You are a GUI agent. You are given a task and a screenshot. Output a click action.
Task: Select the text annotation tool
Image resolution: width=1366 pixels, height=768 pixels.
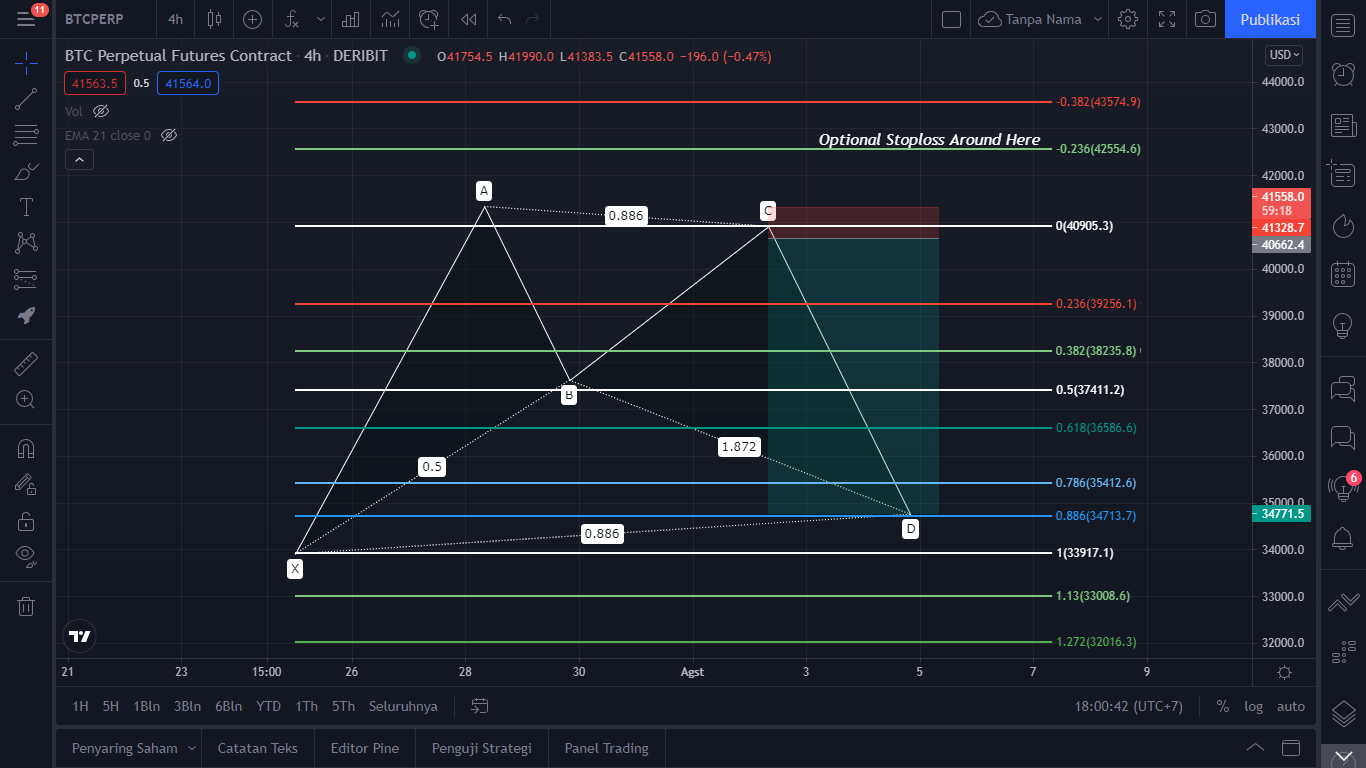pyautogui.click(x=26, y=207)
